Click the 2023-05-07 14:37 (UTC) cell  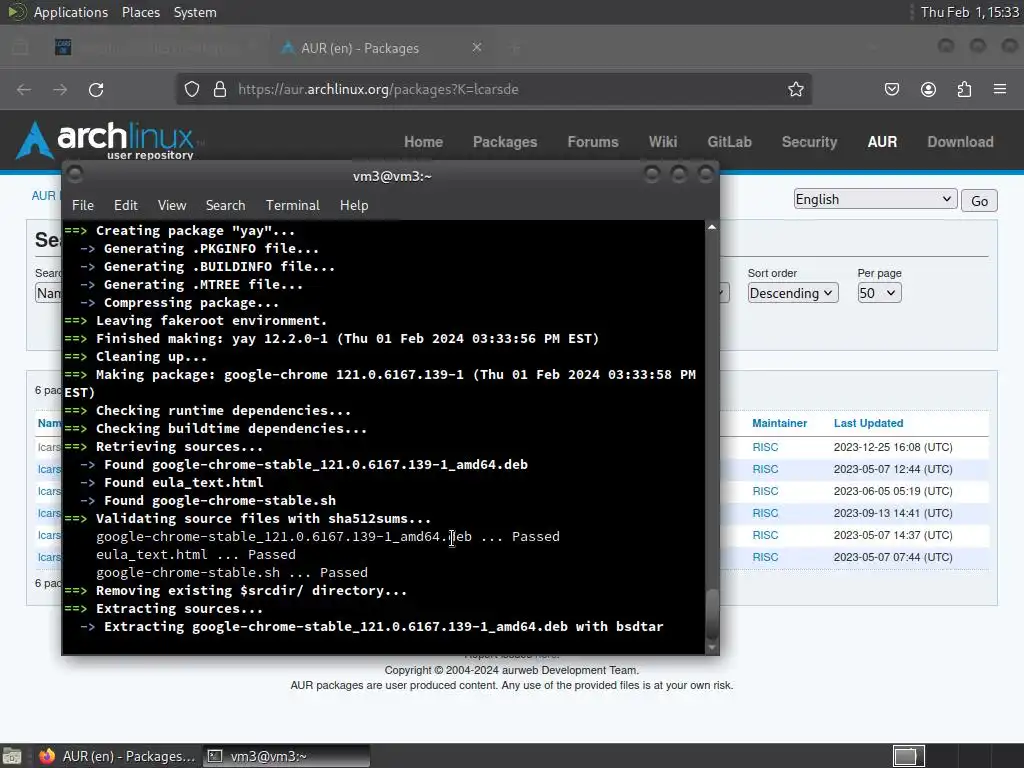click(x=893, y=535)
